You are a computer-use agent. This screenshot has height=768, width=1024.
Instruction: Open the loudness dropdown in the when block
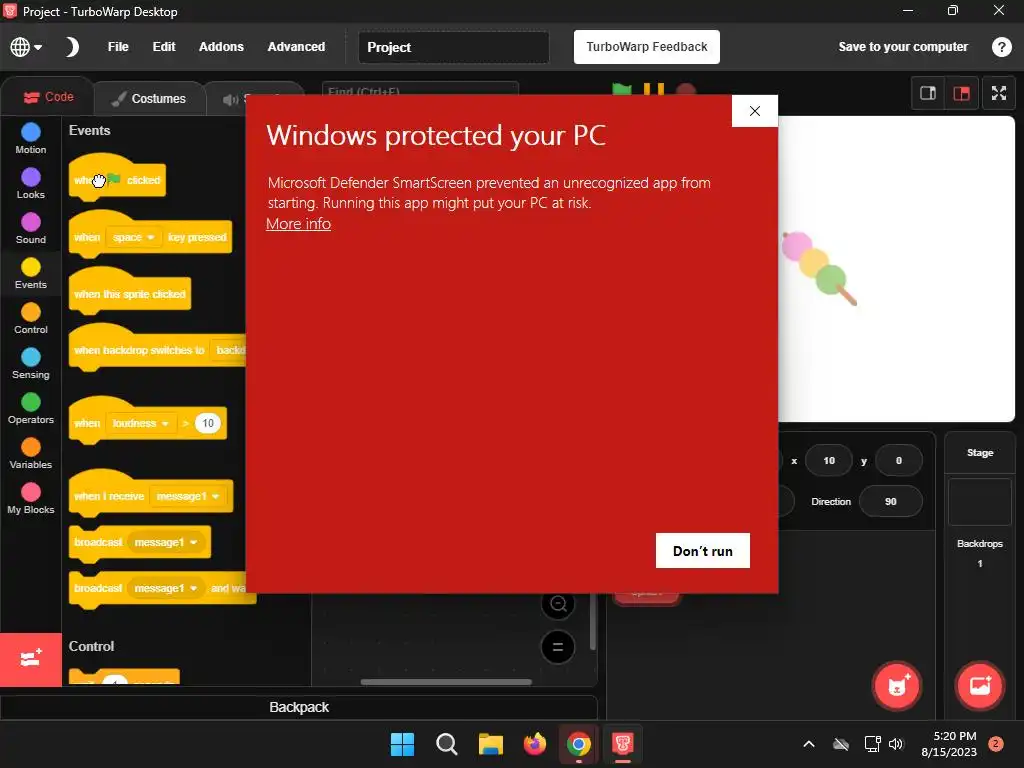(140, 423)
